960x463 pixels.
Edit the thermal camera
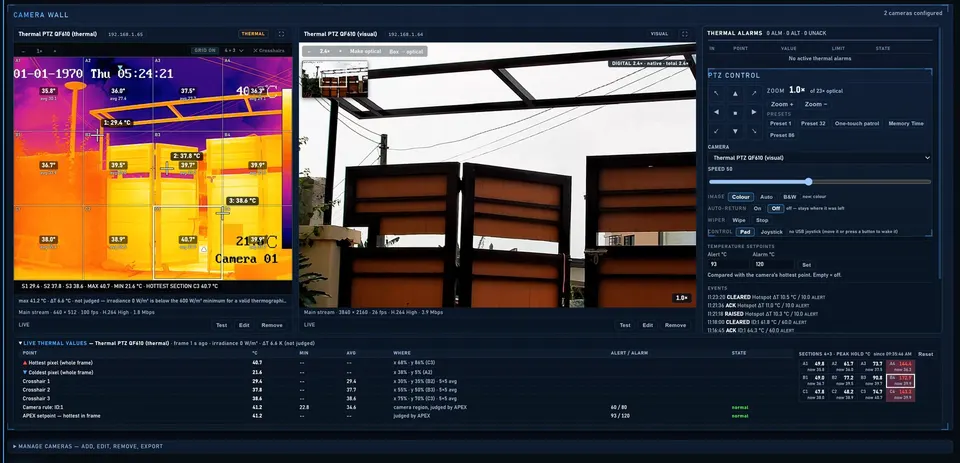point(244,325)
